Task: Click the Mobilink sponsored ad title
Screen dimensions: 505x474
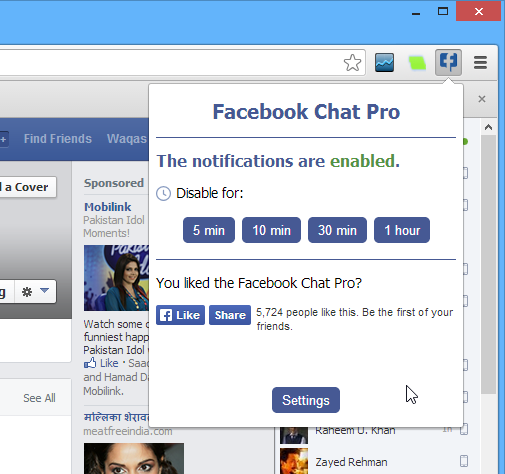Action: click(107, 207)
